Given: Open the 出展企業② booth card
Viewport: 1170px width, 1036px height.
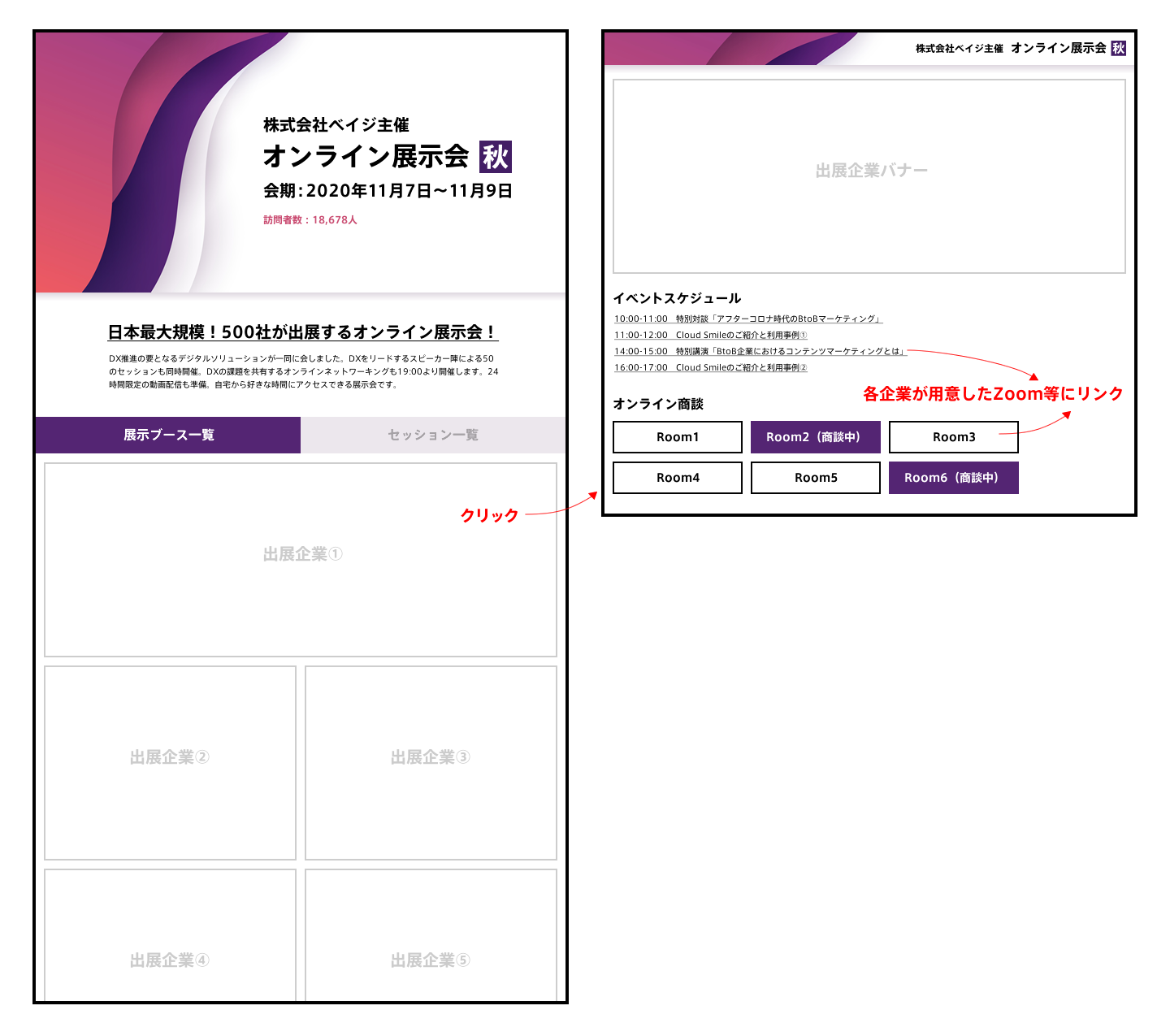Looking at the screenshot, I should coord(170,763).
